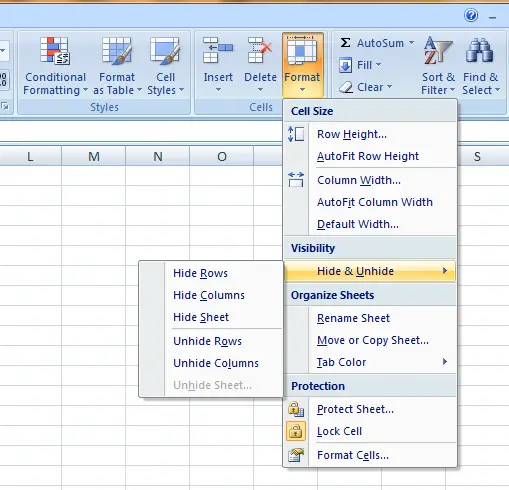Select Hide Columns from the submenu
Image resolution: width=509 pixels, height=490 pixels.
209,295
